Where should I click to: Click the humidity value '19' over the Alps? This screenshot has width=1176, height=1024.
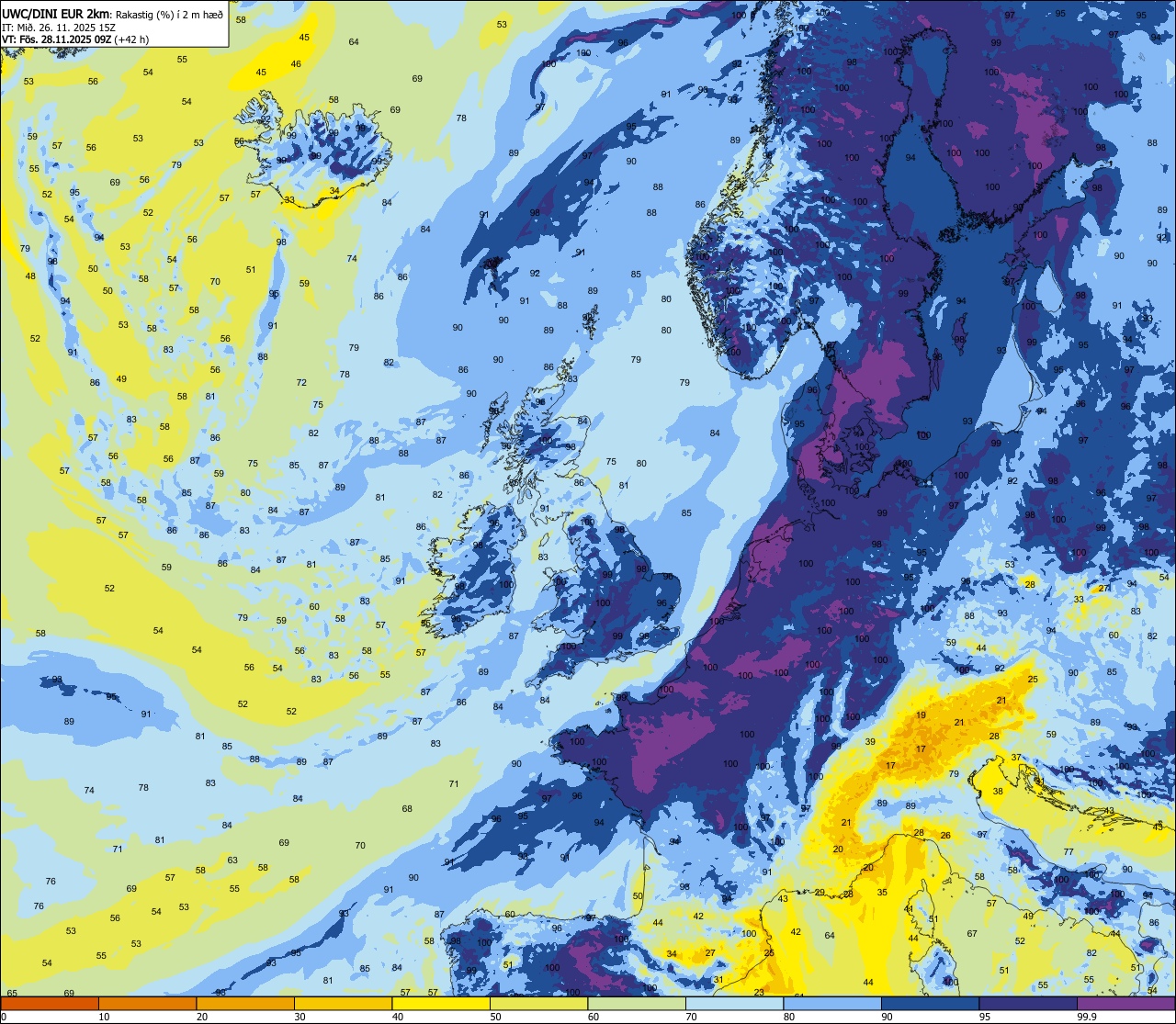point(922,715)
